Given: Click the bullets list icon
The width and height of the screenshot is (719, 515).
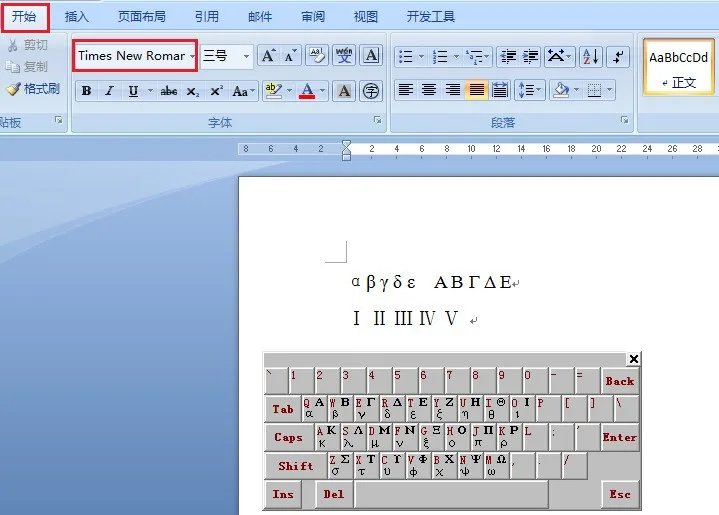Looking at the screenshot, I should [x=405, y=56].
